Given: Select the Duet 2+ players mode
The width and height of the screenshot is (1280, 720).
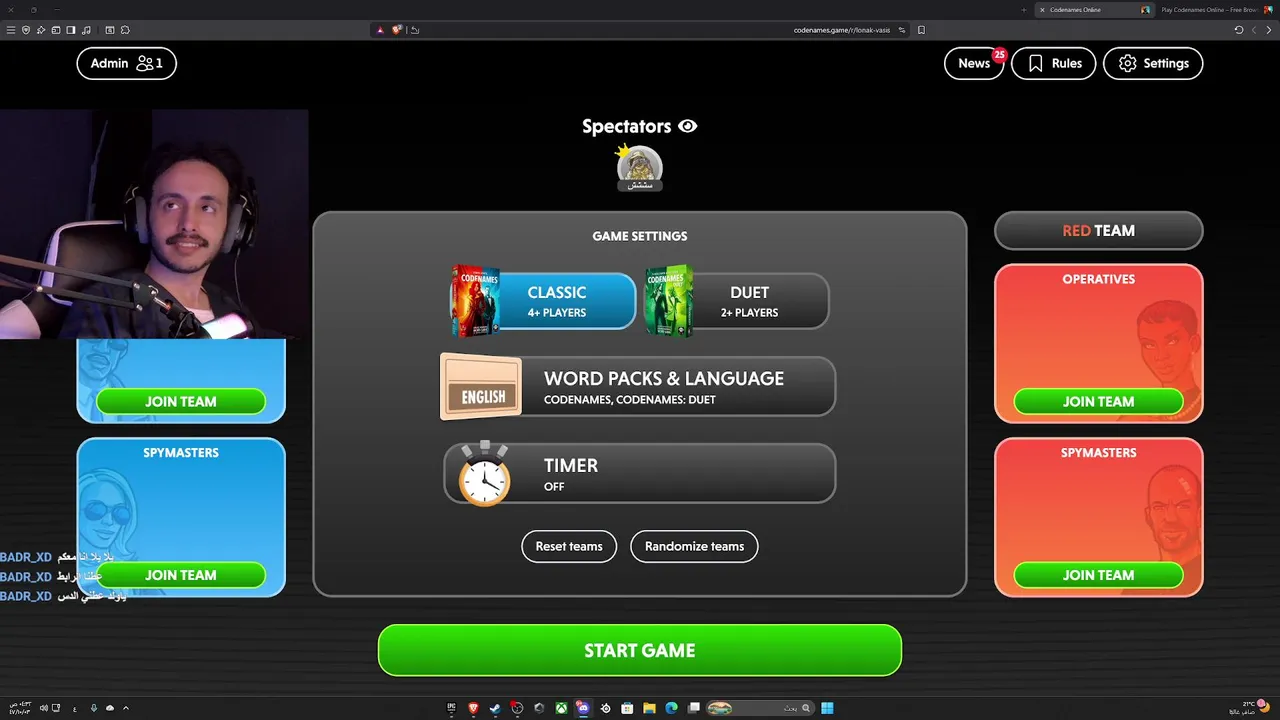Looking at the screenshot, I should click(737, 301).
